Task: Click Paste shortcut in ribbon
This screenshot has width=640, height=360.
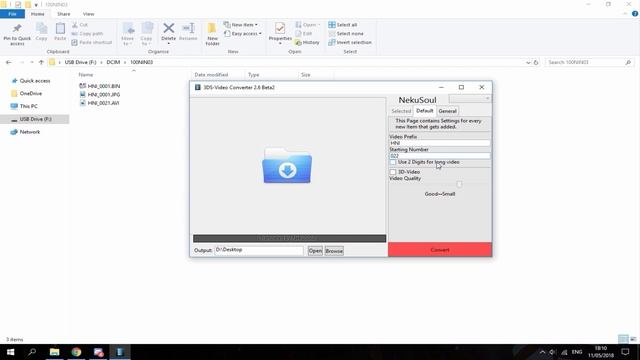Action: 91,42
